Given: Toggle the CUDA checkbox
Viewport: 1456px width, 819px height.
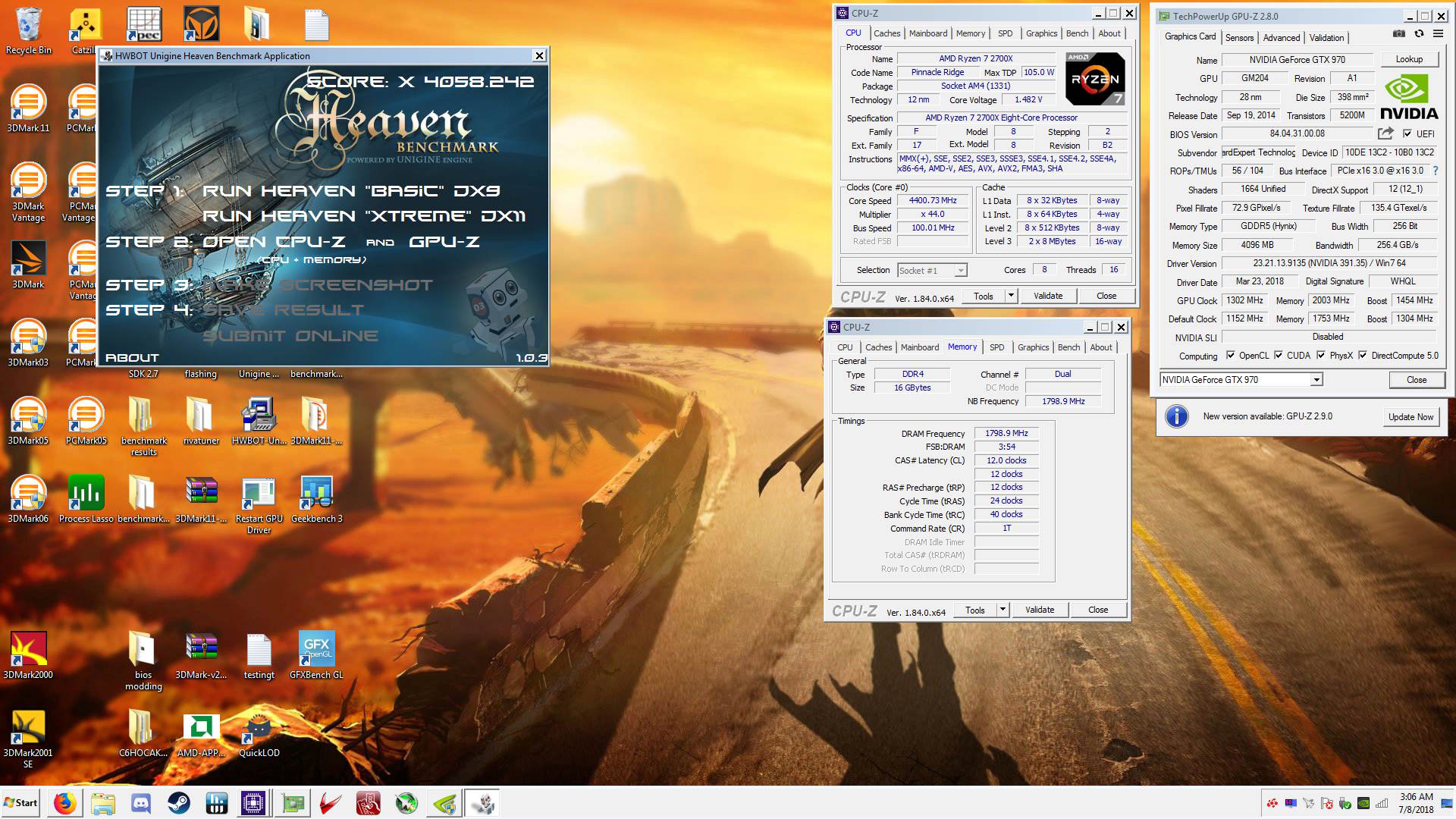Looking at the screenshot, I should tap(1279, 355).
